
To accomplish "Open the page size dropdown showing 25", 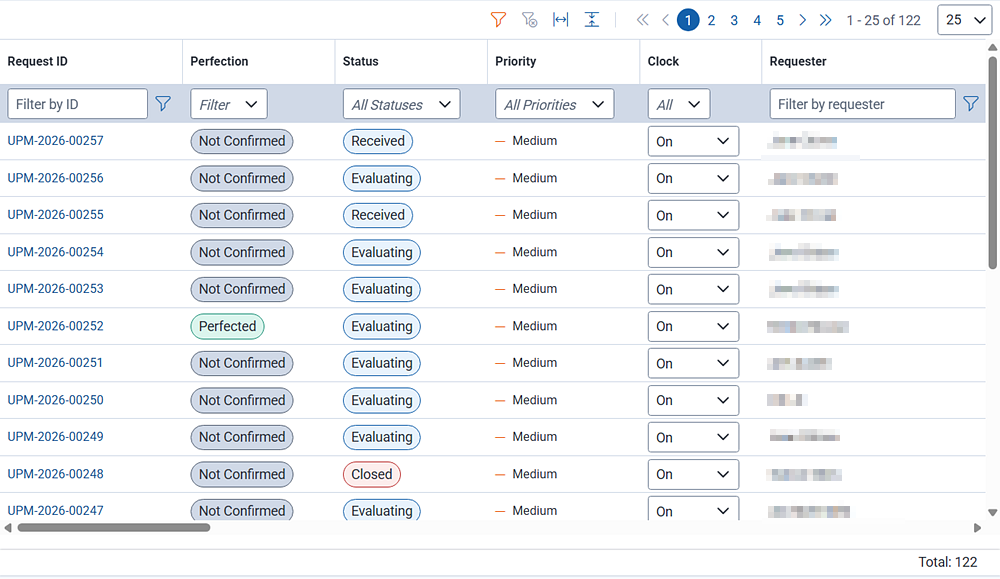I will [x=964, y=20].
